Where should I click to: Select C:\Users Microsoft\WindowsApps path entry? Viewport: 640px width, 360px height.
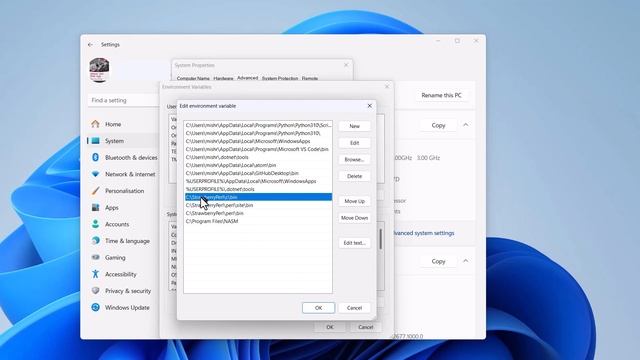pos(258,141)
